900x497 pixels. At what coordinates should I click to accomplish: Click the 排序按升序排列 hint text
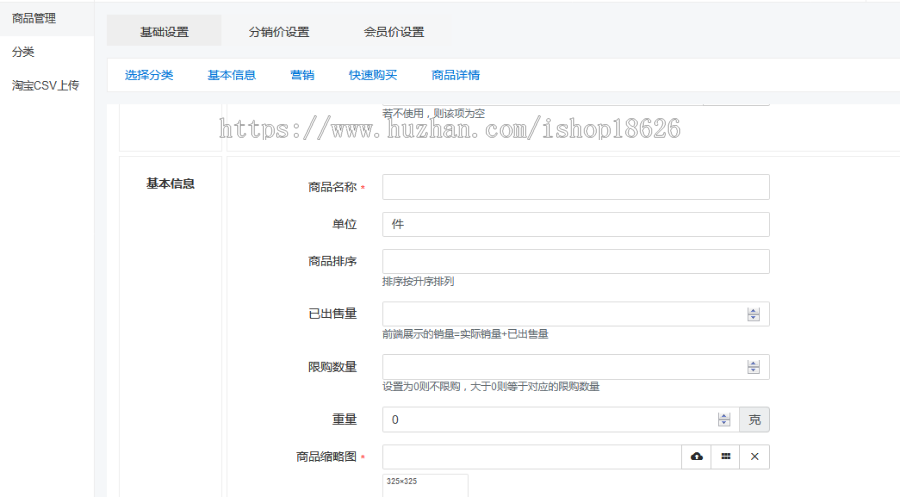pos(418,282)
